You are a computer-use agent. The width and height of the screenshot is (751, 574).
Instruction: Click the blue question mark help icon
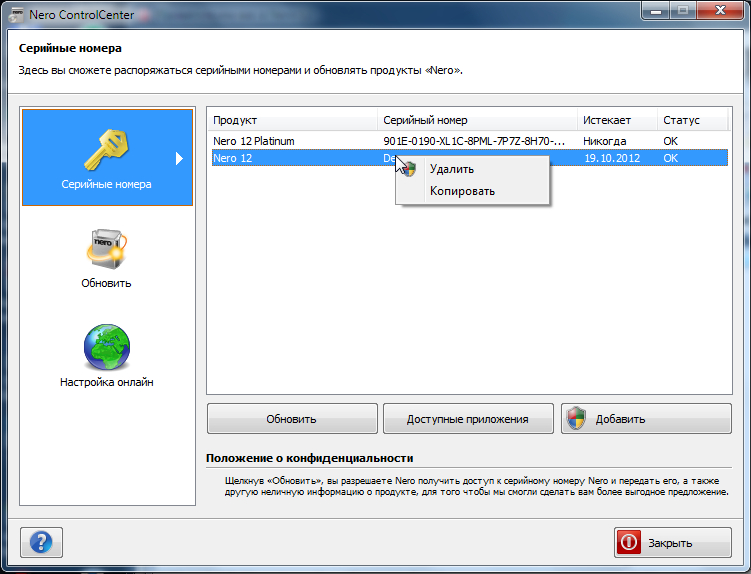[x=41, y=542]
